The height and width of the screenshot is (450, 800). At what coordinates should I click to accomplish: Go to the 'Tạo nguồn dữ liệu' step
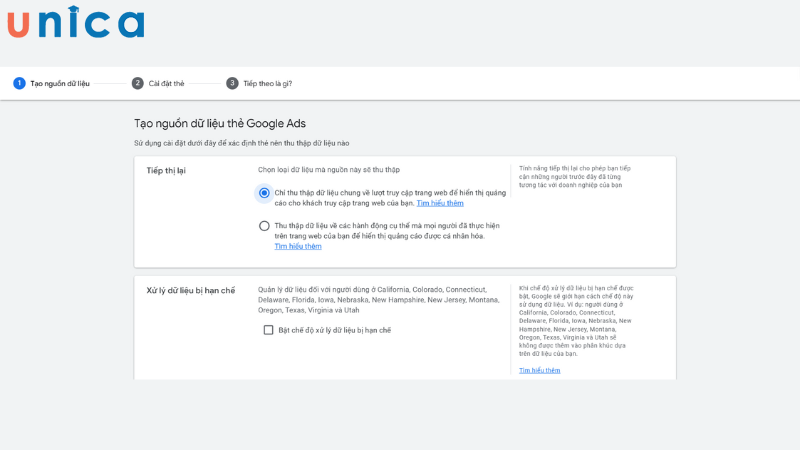point(60,84)
